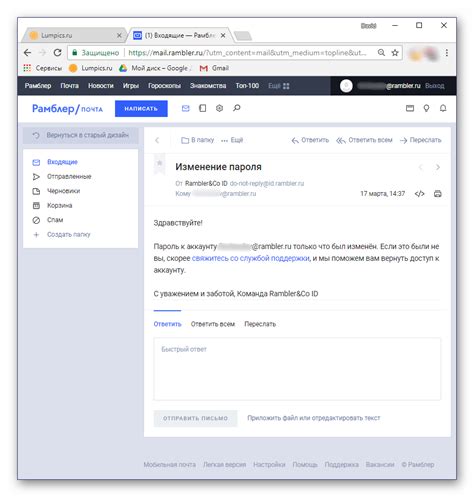This screenshot has width=474, height=497.
Task: Click the user avatar in the top bar
Action: tap(346, 86)
